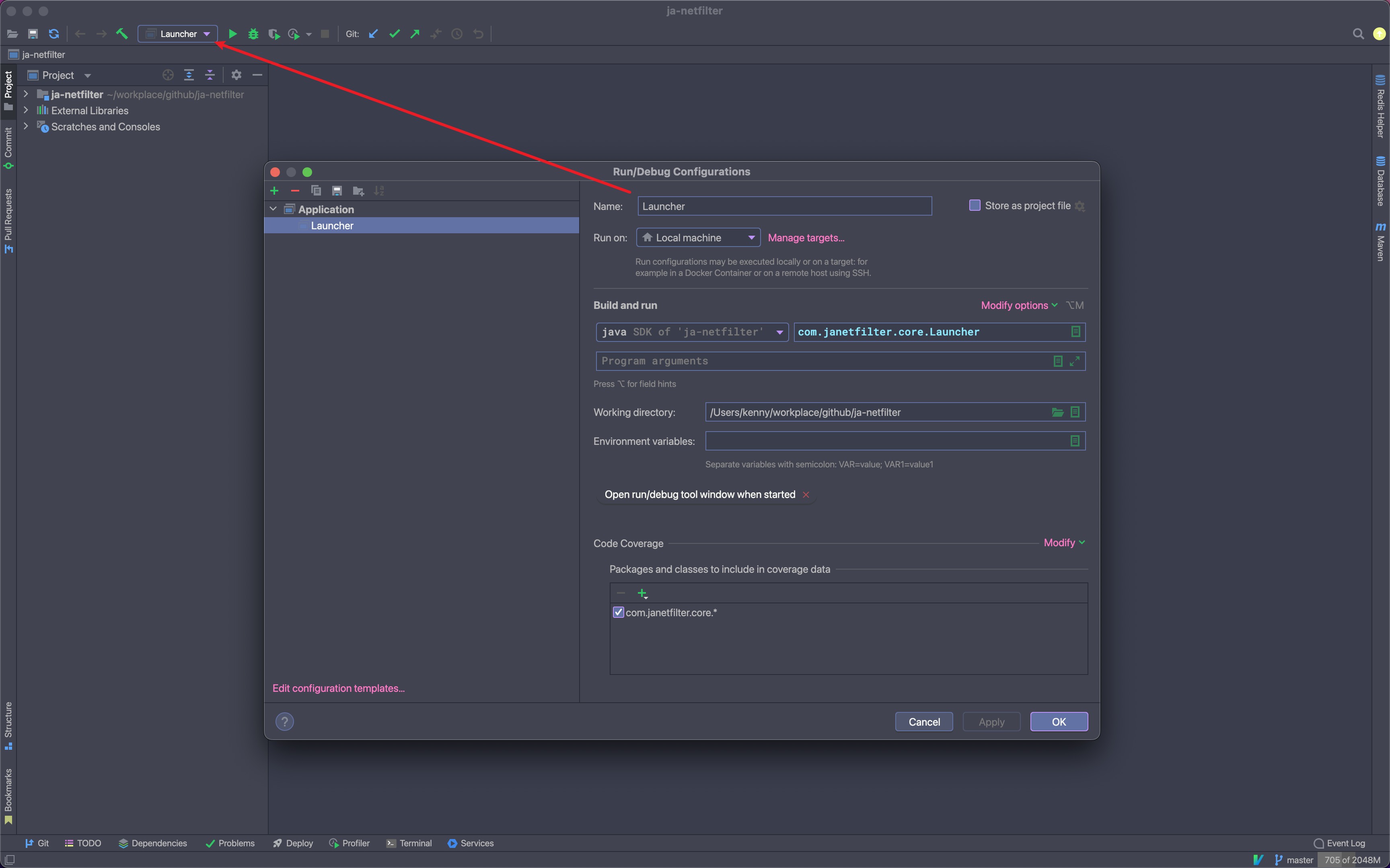Remove Open run/debug tool window option
This screenshot has width=1390, height=868.
(x=806, y=495)
